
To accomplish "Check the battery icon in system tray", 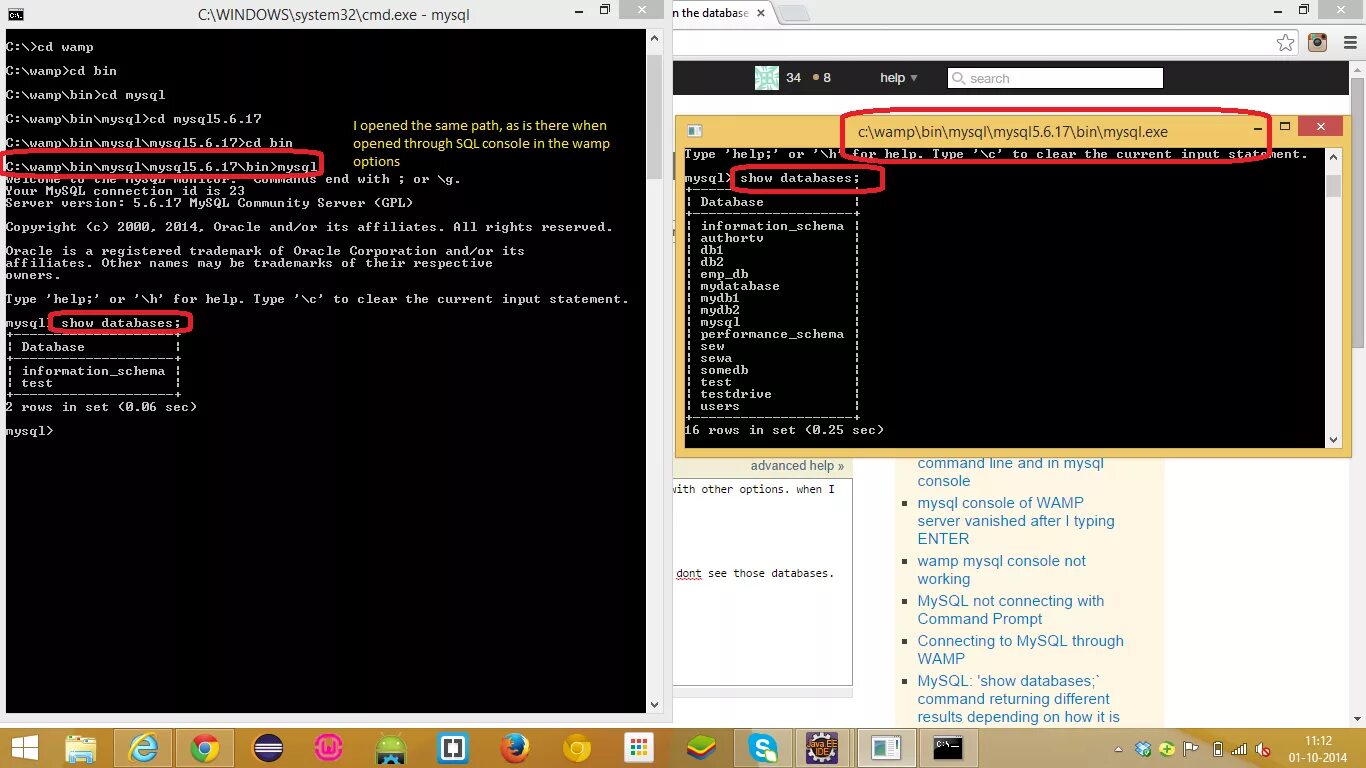I will coord(1217,749).
